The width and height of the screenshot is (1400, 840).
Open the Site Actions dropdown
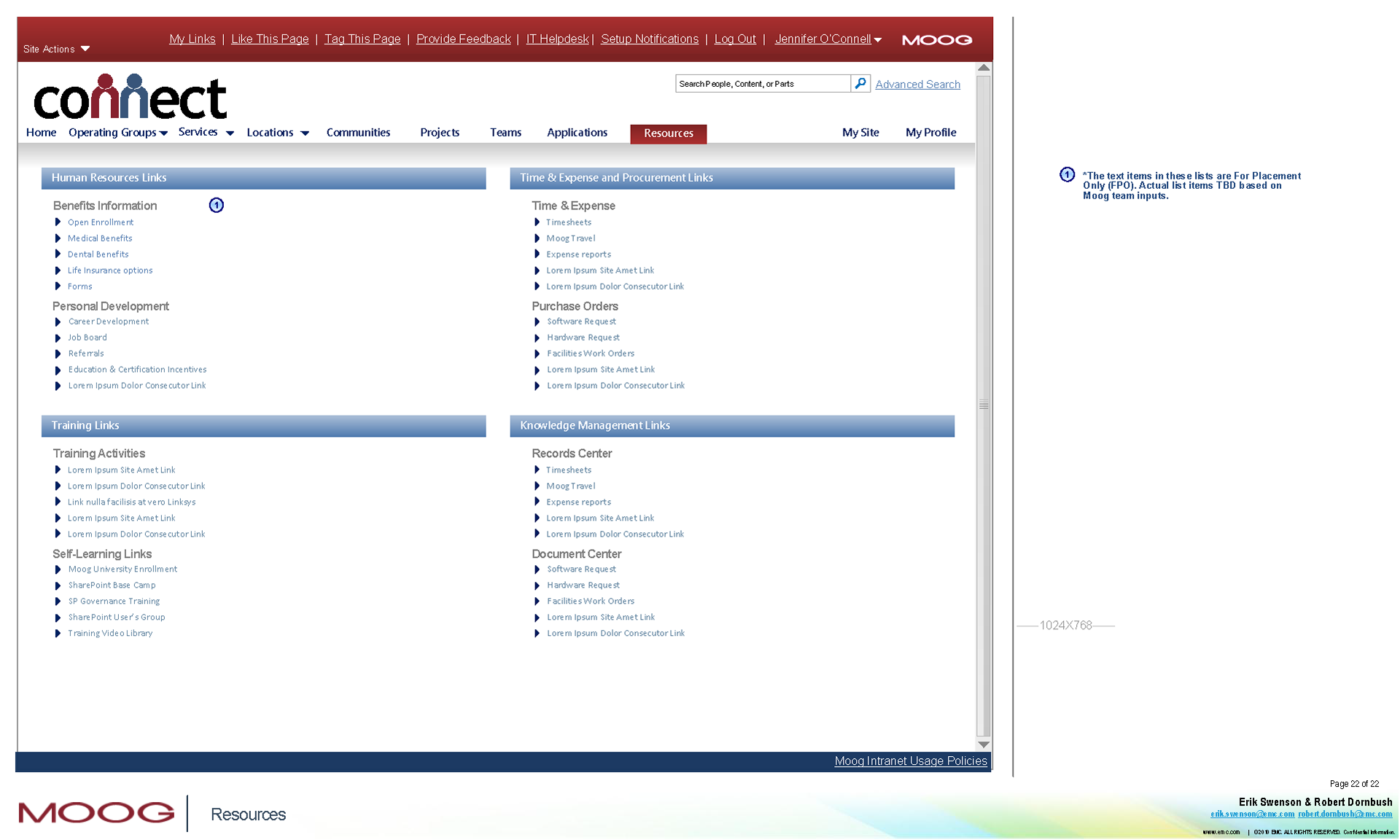tap(57, 49)
